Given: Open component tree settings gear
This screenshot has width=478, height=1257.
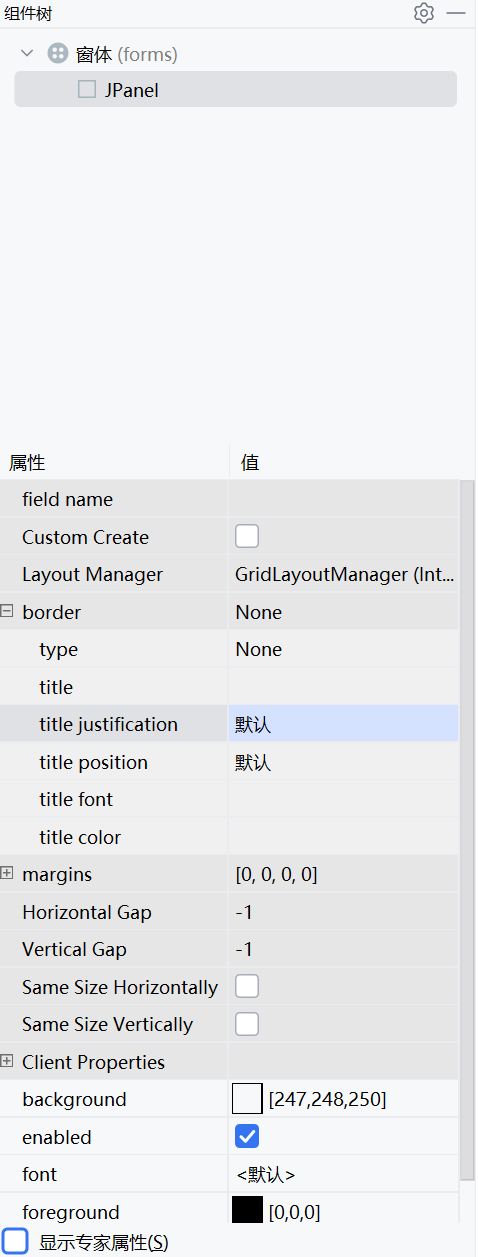Looking at the screenshot, I should tap(424, 13).
